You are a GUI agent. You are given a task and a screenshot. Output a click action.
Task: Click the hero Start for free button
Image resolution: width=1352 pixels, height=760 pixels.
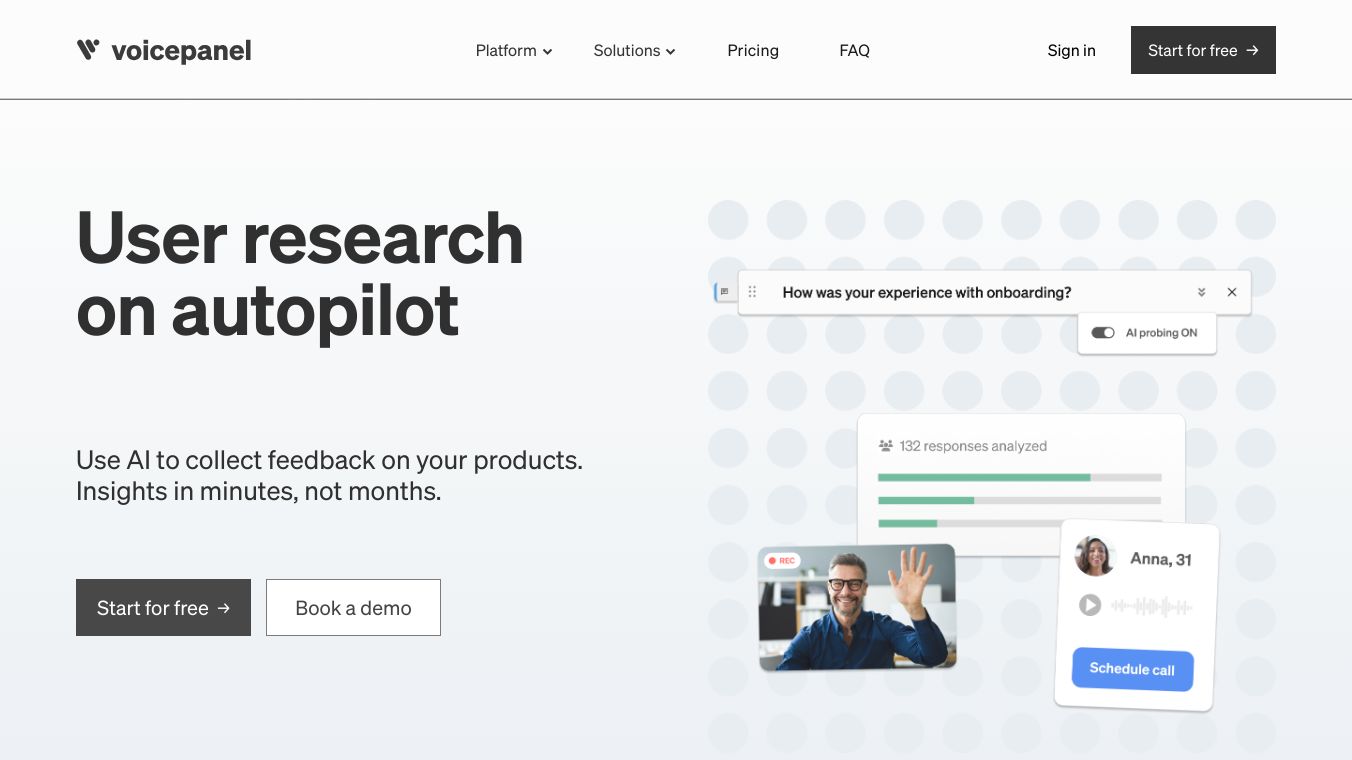[x=163, y=607]
